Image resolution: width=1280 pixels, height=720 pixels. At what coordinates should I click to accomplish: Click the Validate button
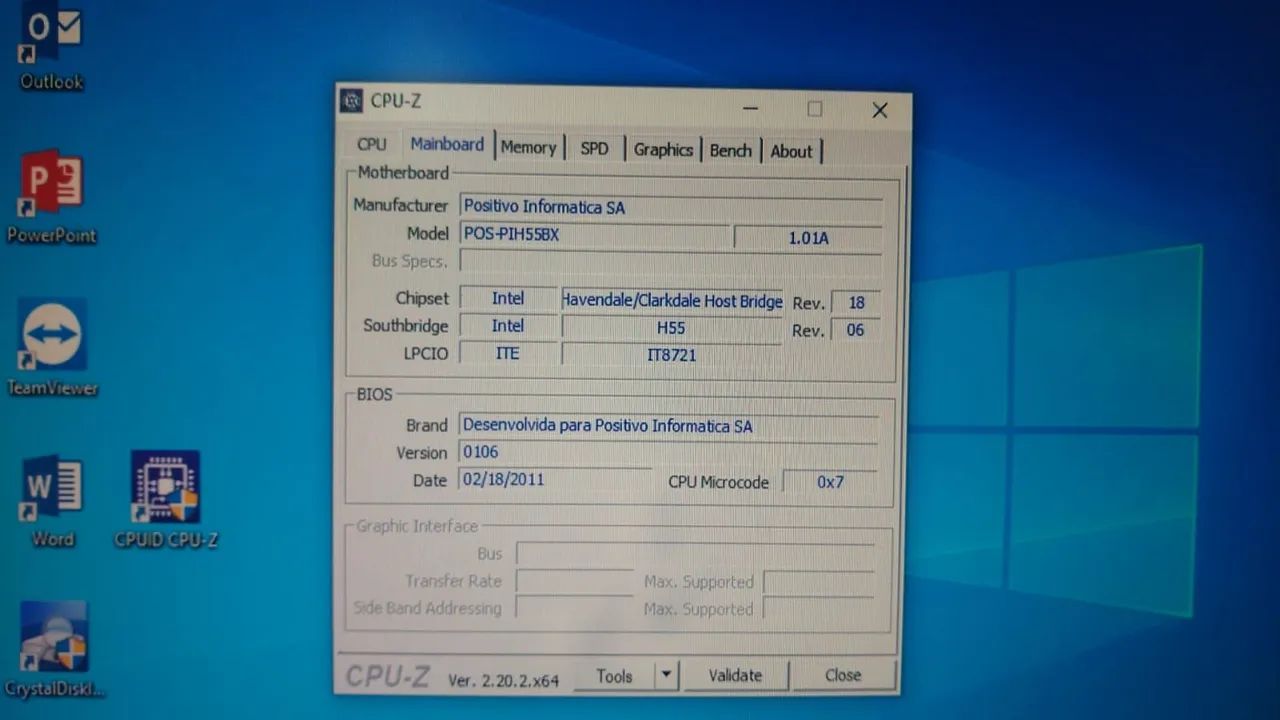[735, 676]
